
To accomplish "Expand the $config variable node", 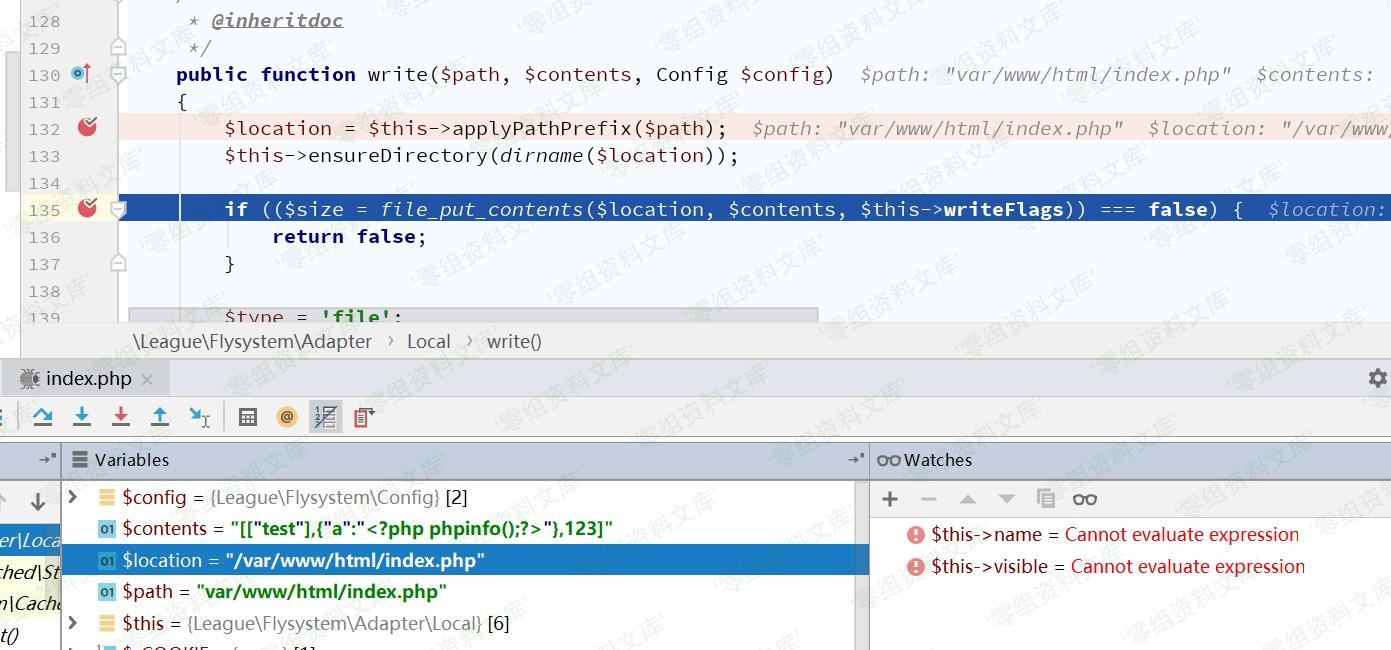I will (73, 497).
